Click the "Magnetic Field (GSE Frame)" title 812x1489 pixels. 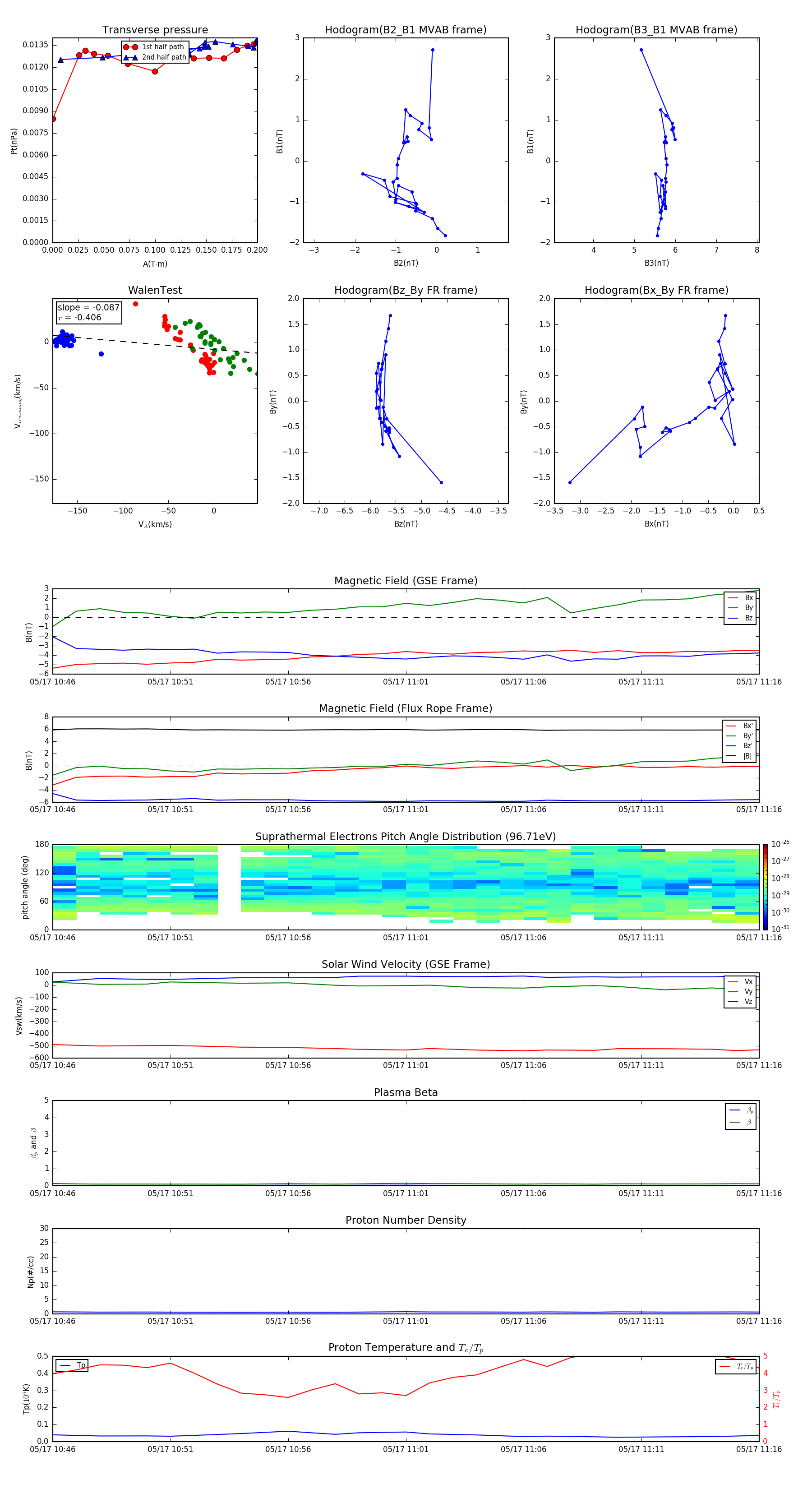tap(406, 581)
